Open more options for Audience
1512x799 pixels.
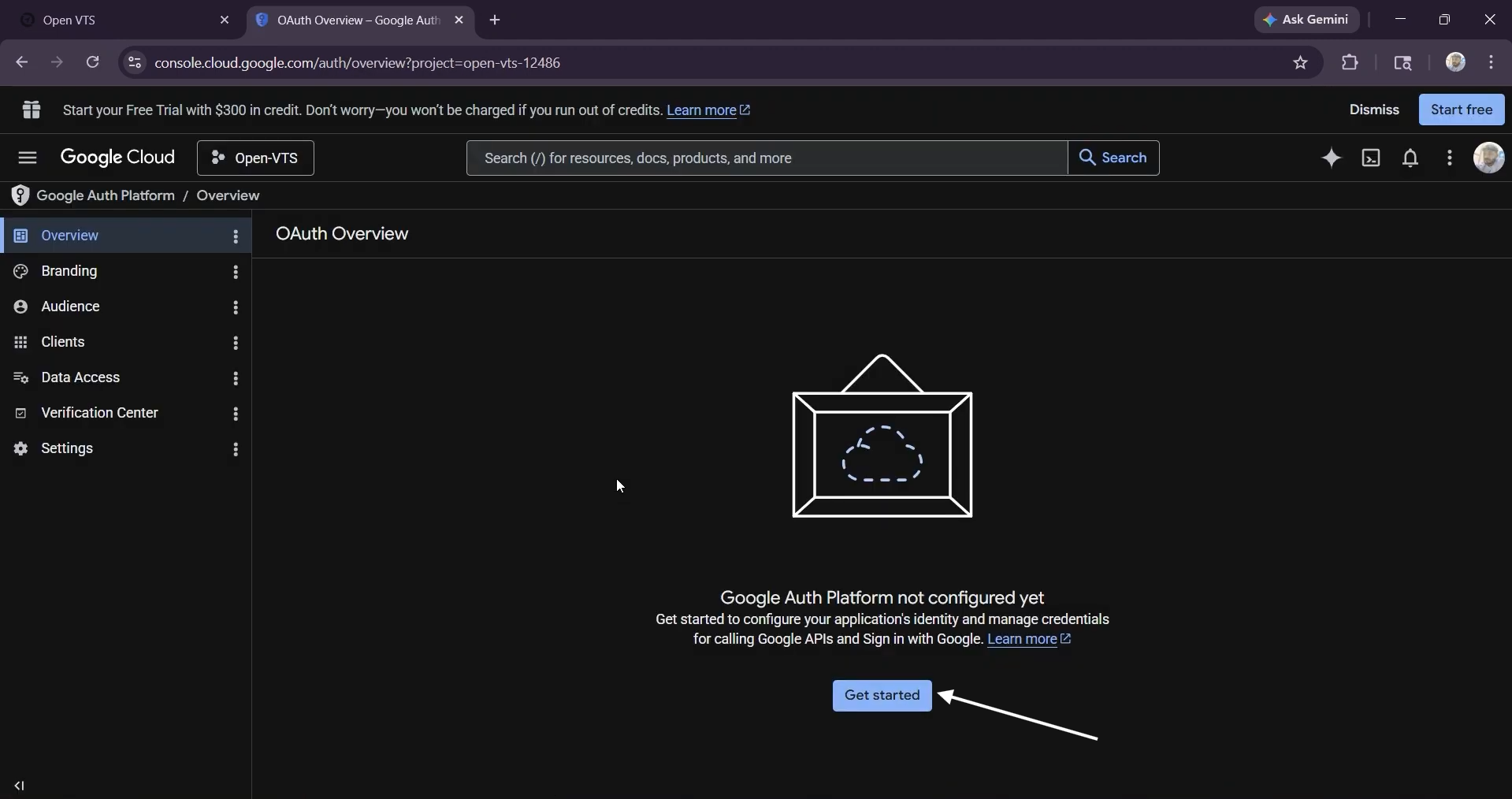[x=236, y=307]
